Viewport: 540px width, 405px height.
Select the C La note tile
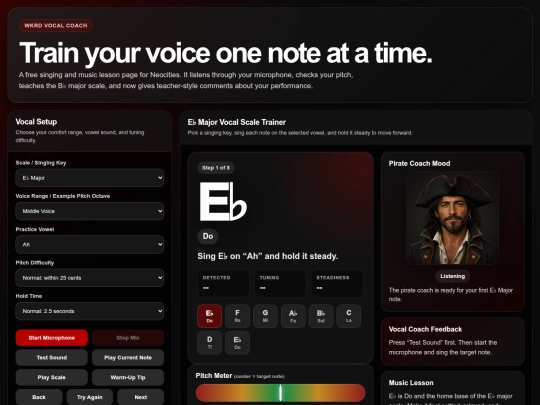pyautogui.click(x=349, y=316)
